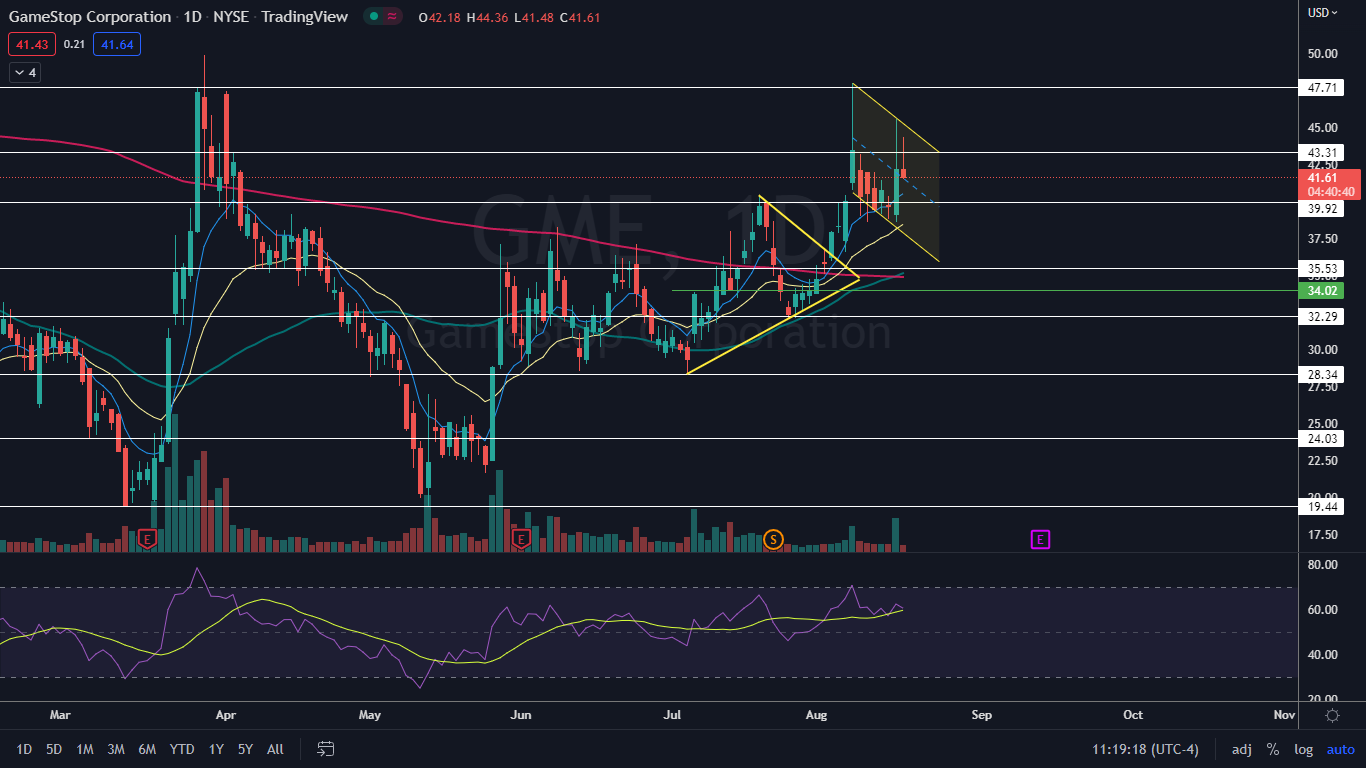The width and height of the screenshot is (1366, 768).
Task: Click the 24.03 price level label
Action: click(1323, 438)
